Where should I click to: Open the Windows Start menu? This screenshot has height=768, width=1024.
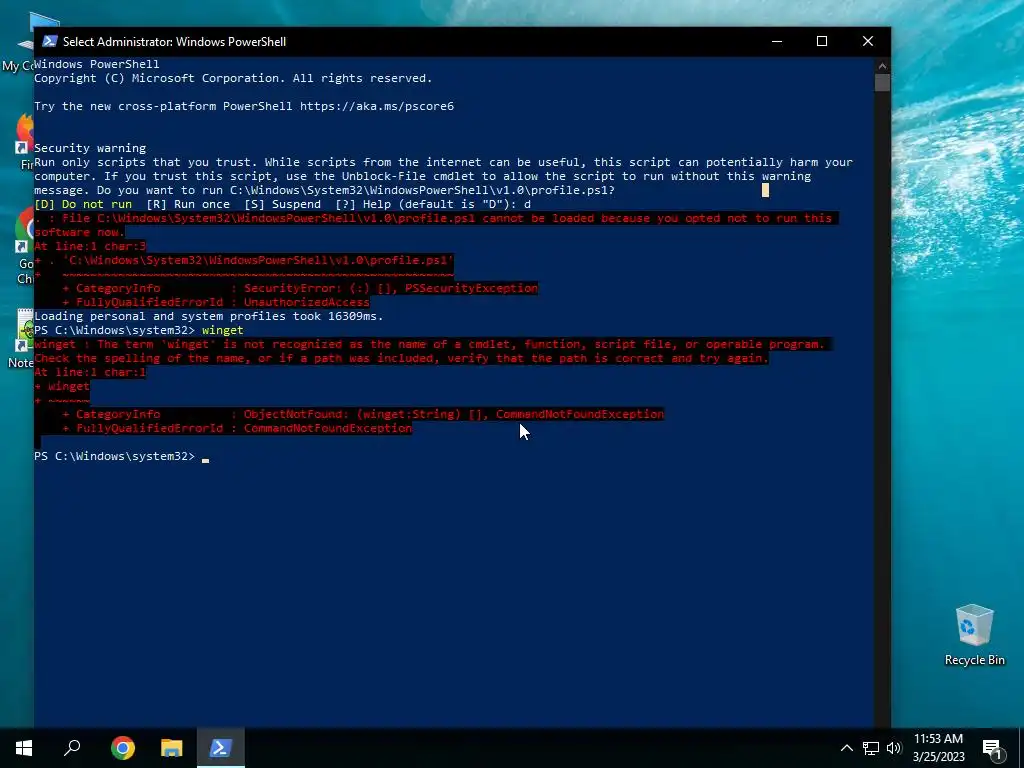click(24, 748)
